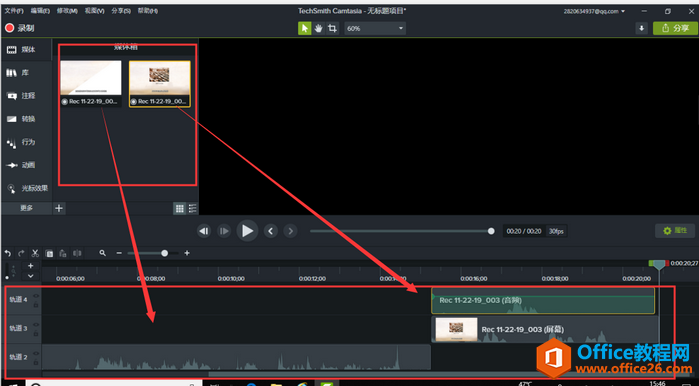699x386 pixels.
Task: Click the import media plus button
Action: click(59, 208)
